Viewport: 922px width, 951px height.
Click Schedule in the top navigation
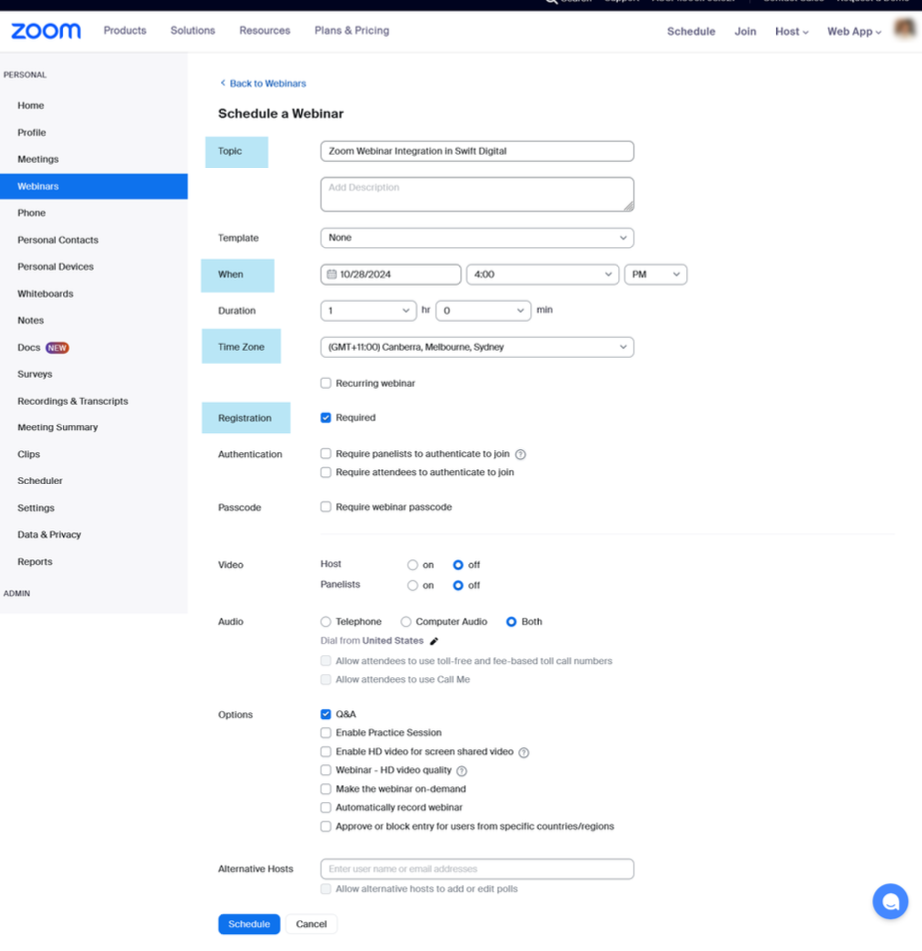point(691,32)
